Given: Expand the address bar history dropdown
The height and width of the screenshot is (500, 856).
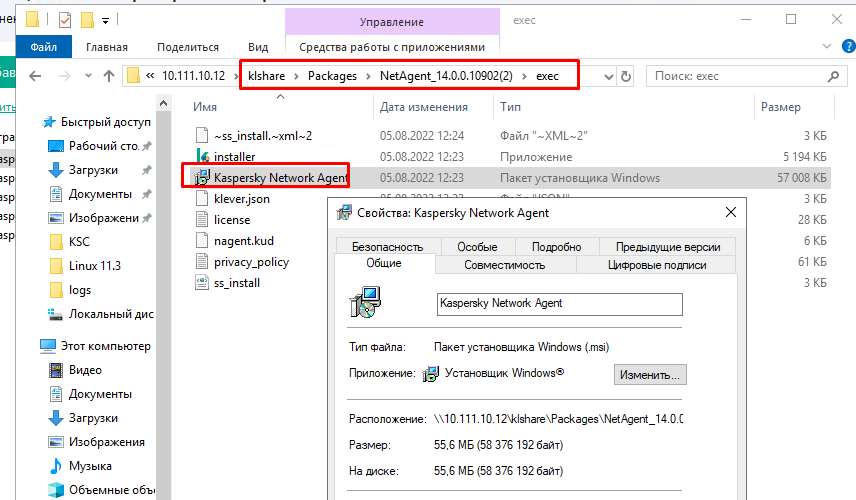Looking at the screenshot, I should click(609, 77).
